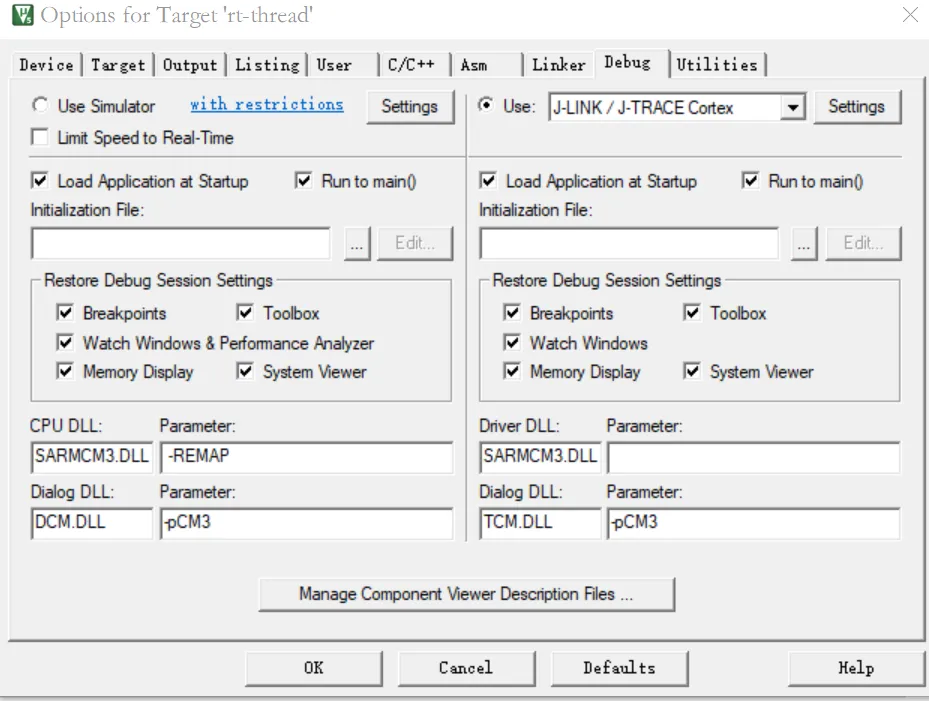Screen dimensions: 929x701
Task: Browse for J-LINK initialization file
Action: pos(804,244)
